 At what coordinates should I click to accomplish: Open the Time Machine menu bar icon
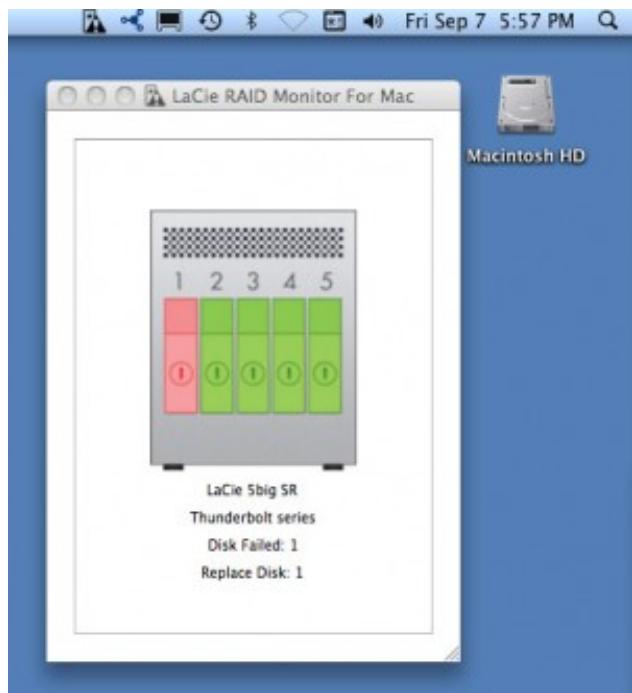point(210,21)
